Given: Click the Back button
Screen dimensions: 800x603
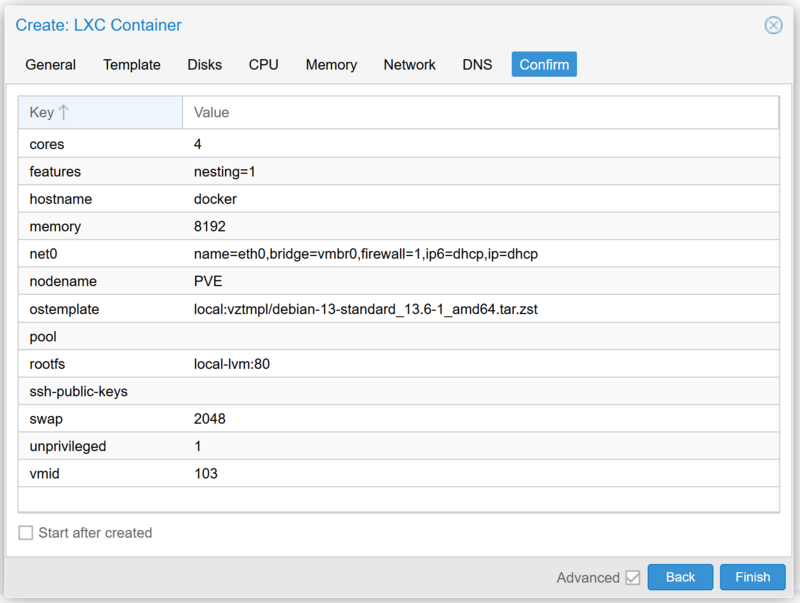Looking at the screenshot, I should click(680, 577).
